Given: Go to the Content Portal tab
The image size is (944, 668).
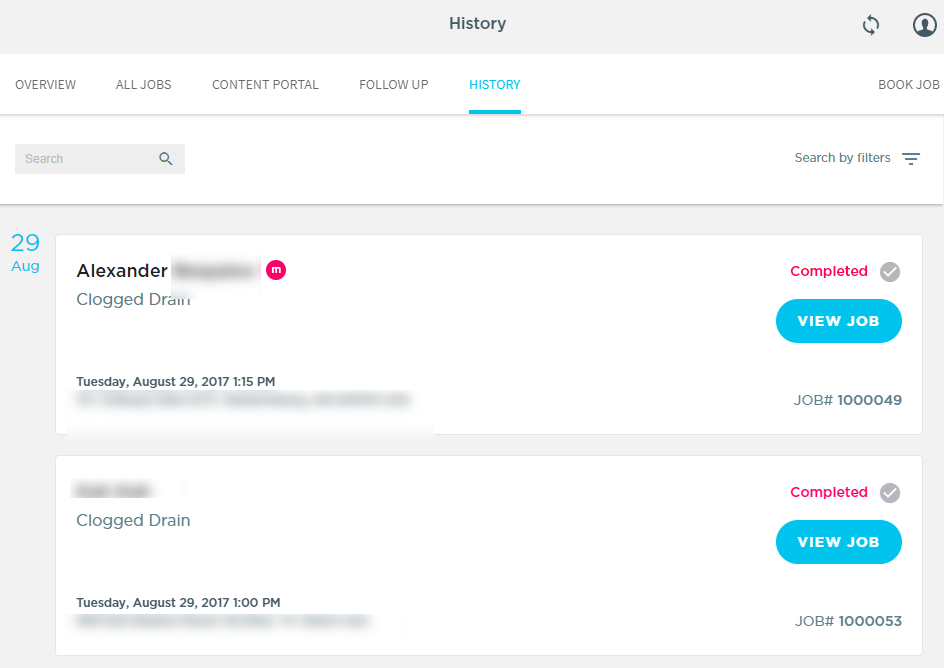Looking at the screenshot, I should point(265,85).
